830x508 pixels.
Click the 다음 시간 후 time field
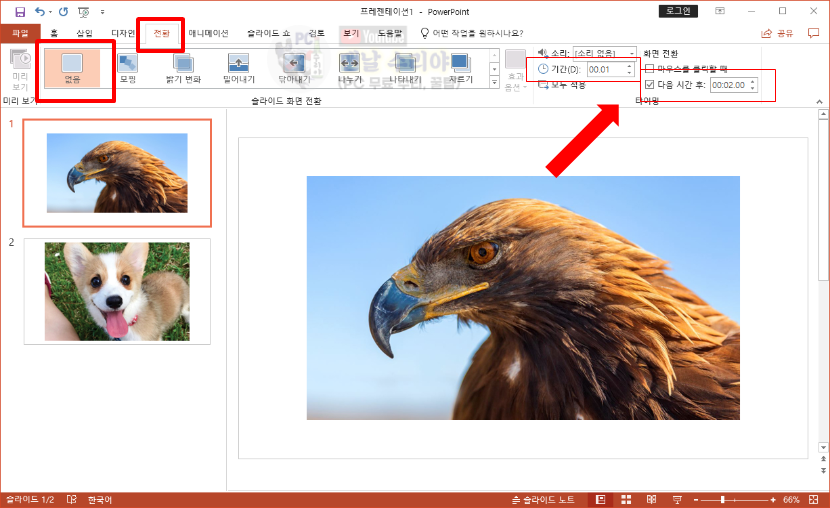click(729, 85)
